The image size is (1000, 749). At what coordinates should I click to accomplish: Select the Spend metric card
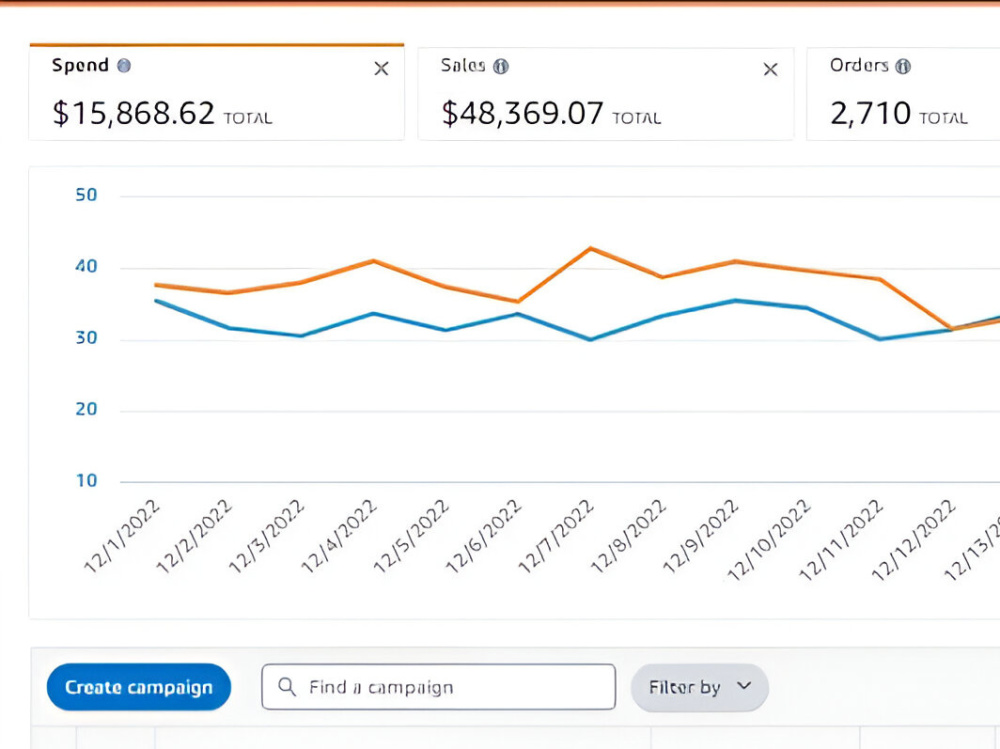217,93
